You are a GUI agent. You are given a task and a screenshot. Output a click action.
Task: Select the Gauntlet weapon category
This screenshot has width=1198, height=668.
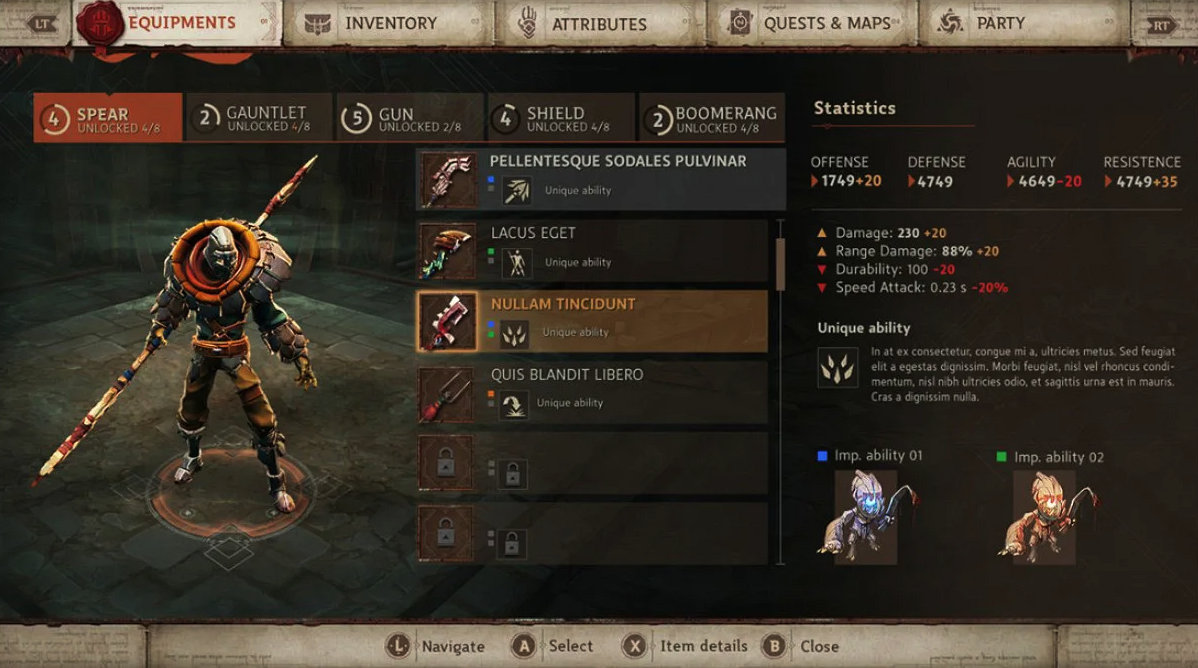[x=259, y=118]
